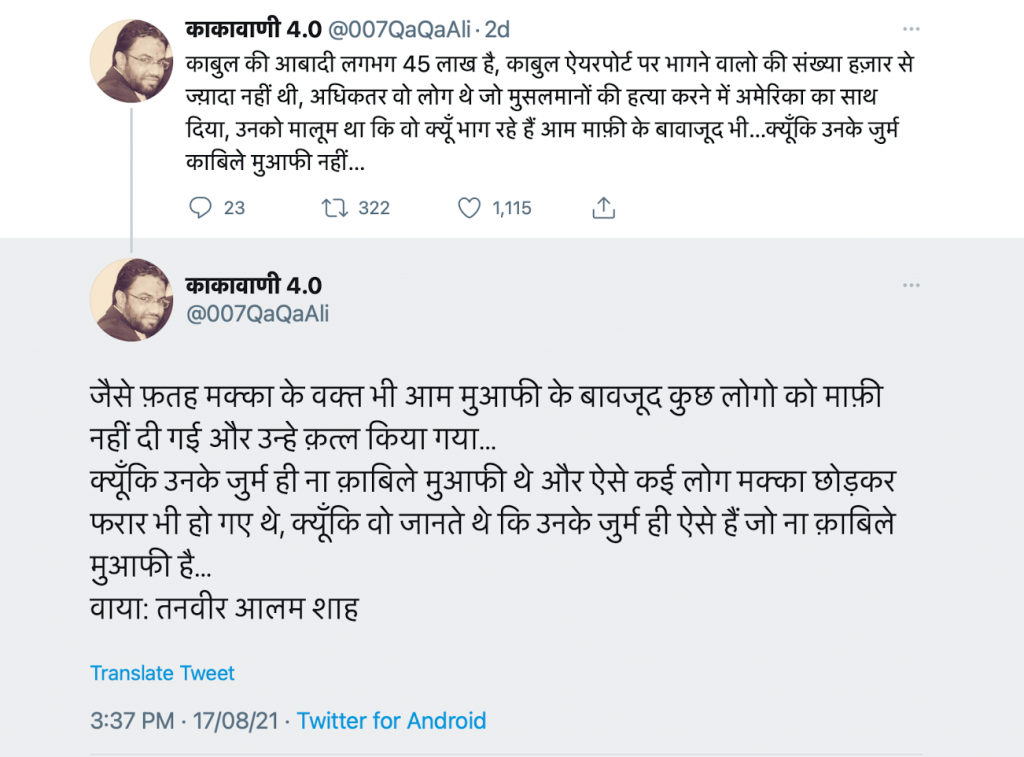The image size is (1024, 757).
Task: Open the bold display name on the second tweet
Action: coord(254,286)
